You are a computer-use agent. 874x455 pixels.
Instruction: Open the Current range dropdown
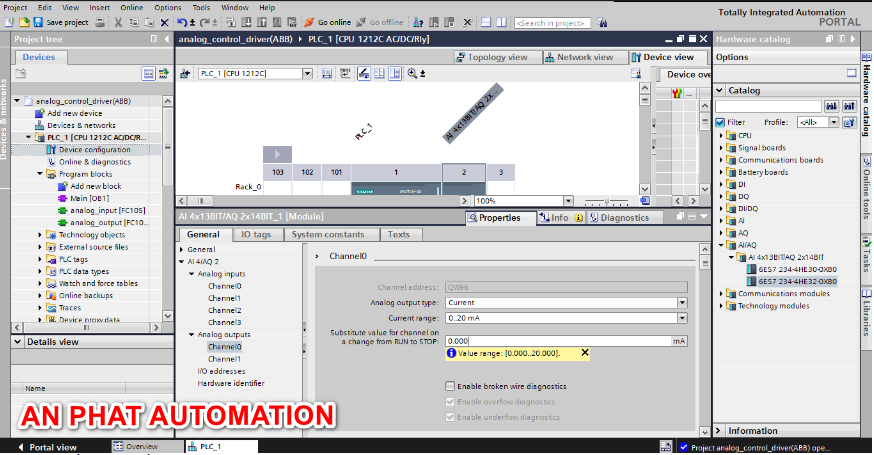coord(682,317)
